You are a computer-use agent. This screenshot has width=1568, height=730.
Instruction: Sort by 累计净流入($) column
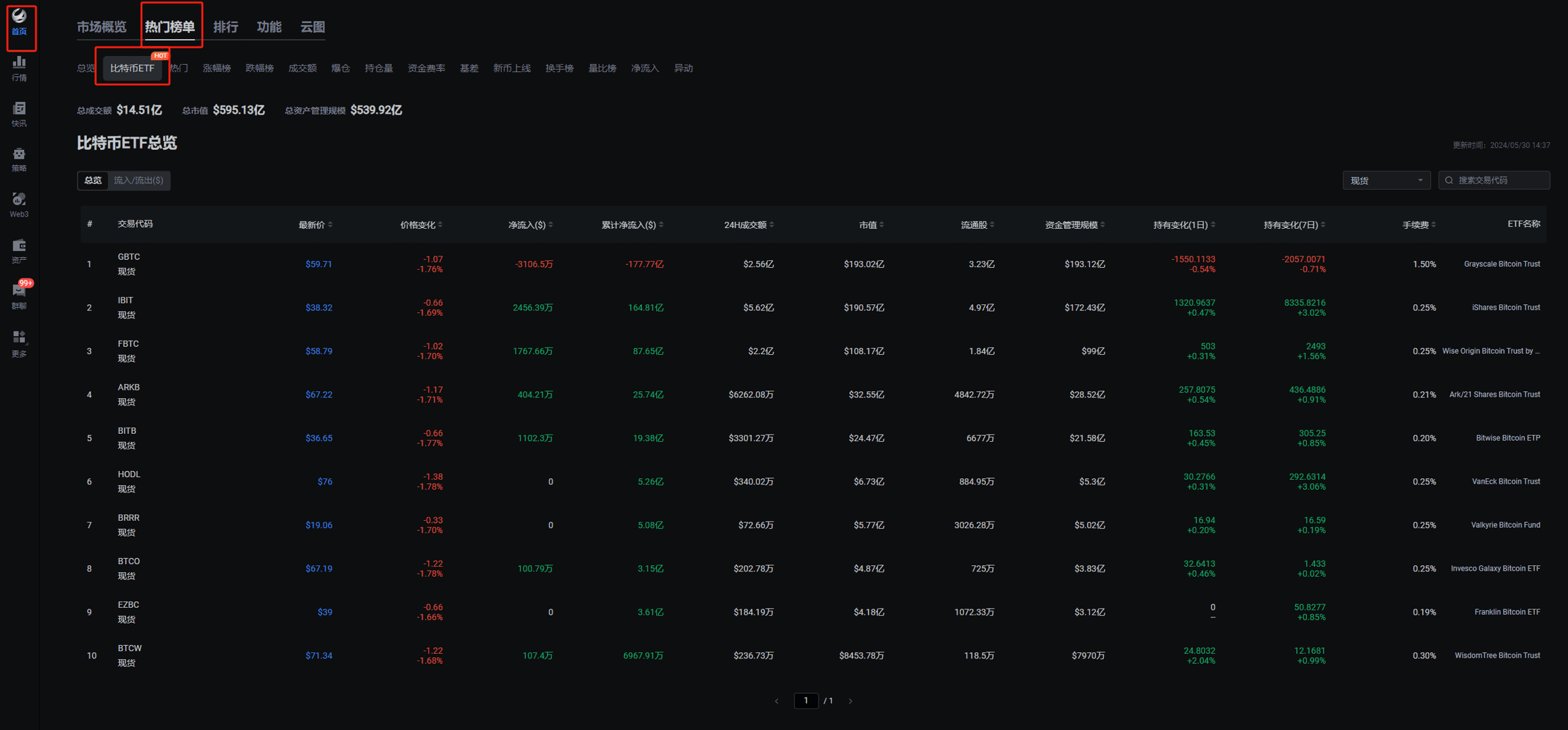click(633, 225)
